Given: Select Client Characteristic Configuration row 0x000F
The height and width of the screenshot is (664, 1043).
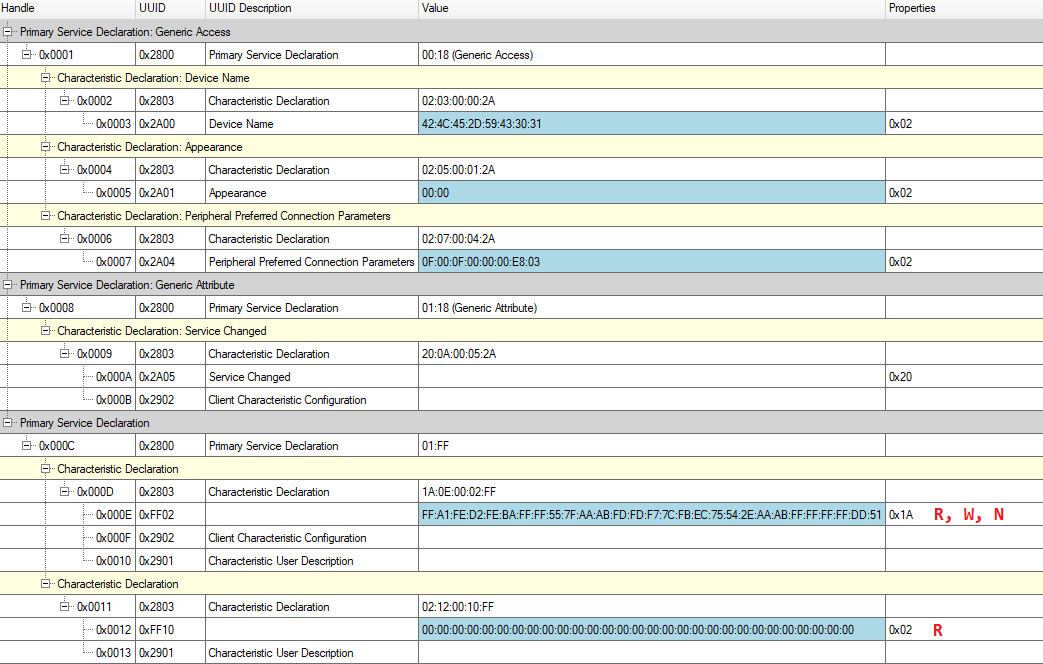Looking at the screenshot, I should [x=522, y=538].
